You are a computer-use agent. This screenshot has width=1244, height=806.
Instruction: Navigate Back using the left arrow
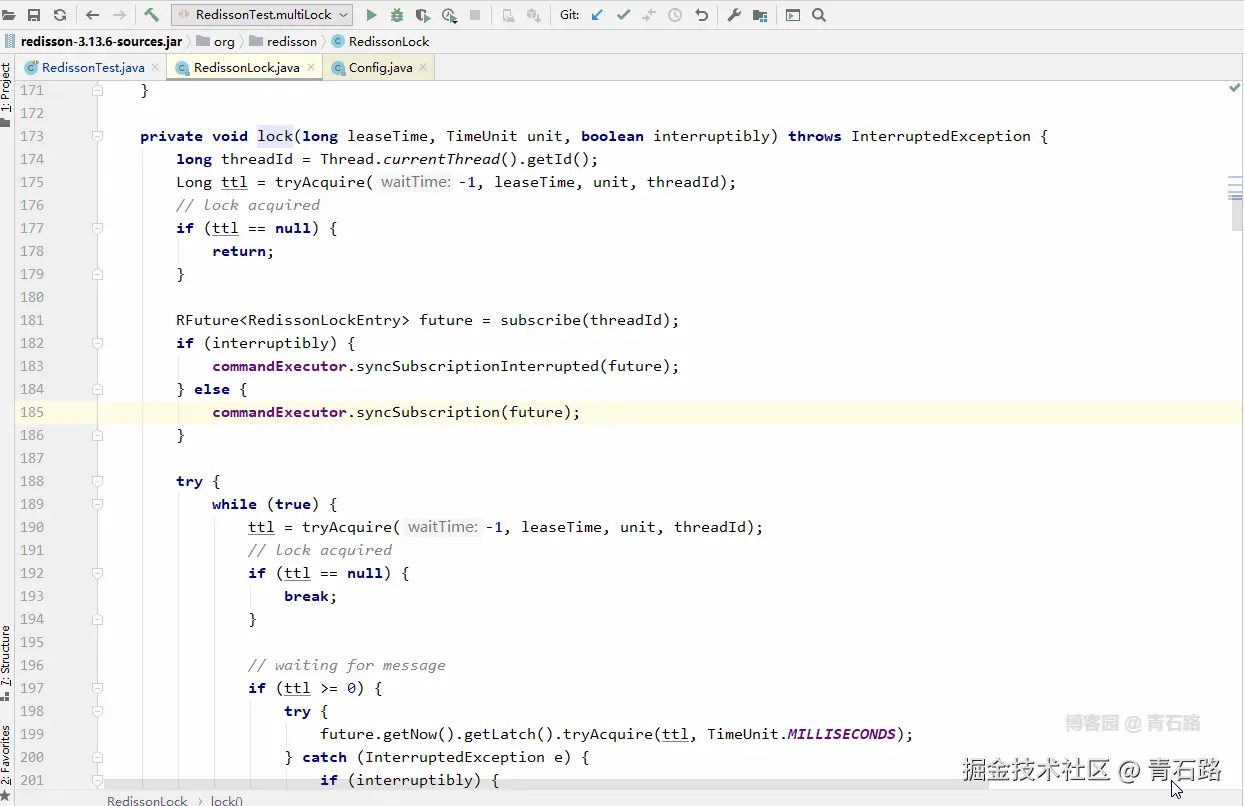93,15
